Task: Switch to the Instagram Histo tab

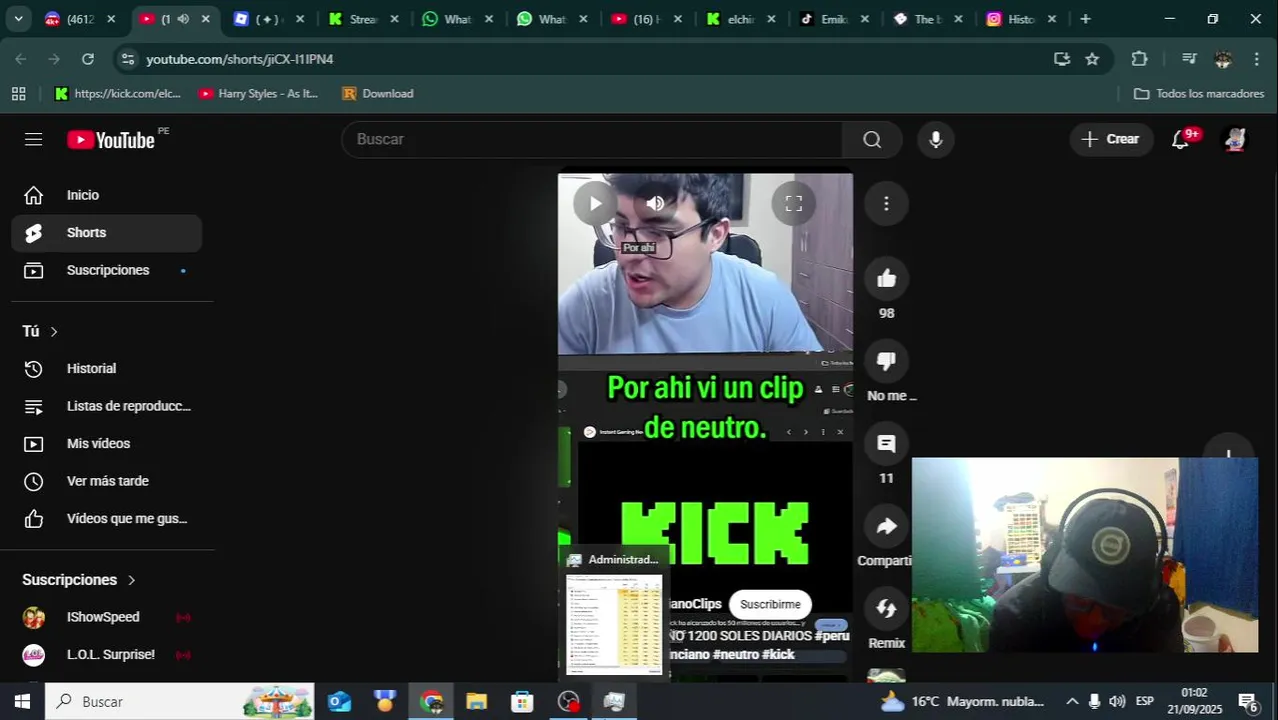Action: [1022, 19]
